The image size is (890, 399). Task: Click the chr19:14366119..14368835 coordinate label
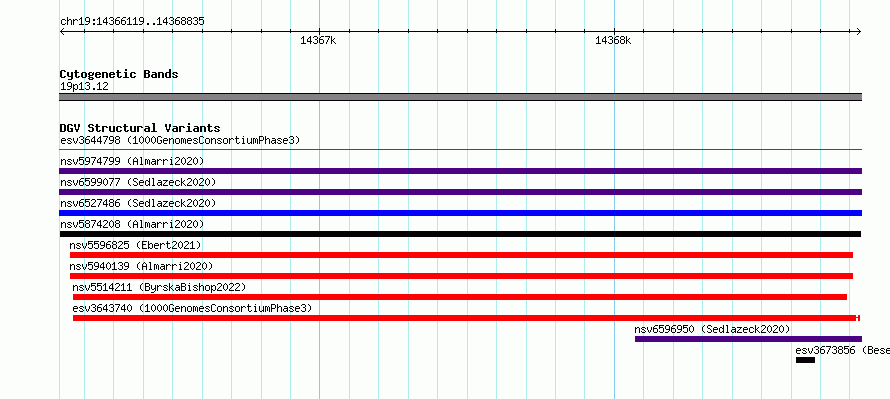(132, 22)
